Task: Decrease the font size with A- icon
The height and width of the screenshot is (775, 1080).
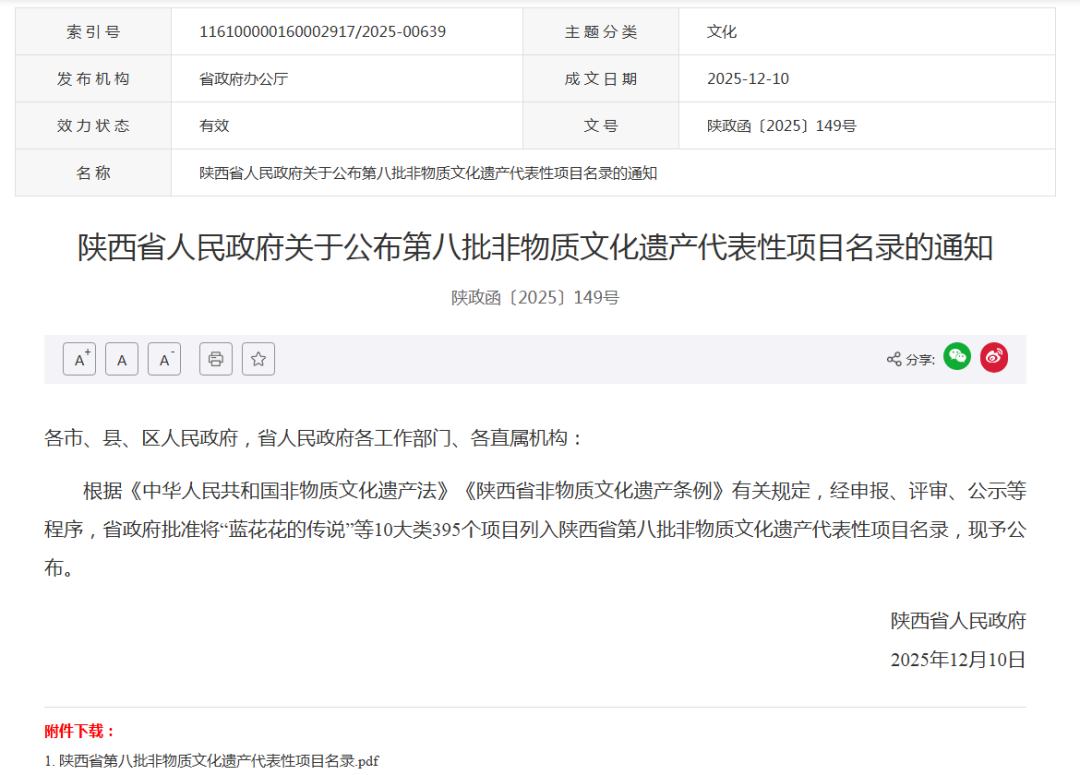Action: pyautogui.click(x=165, y=358)
